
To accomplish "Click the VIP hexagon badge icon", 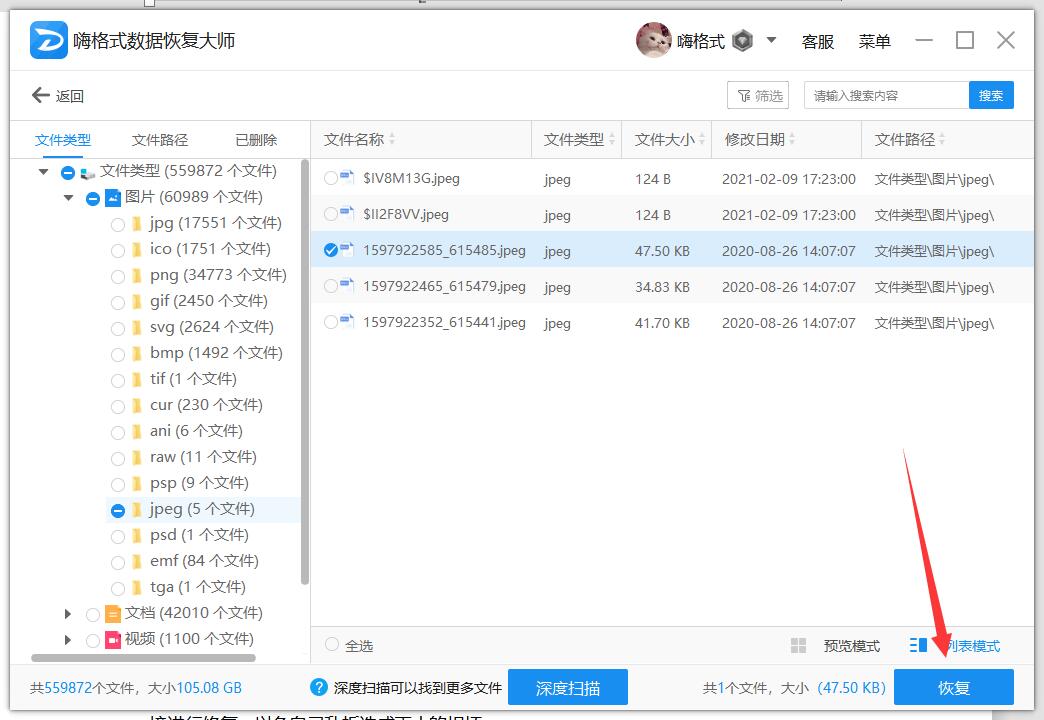I will click(742, 41).
